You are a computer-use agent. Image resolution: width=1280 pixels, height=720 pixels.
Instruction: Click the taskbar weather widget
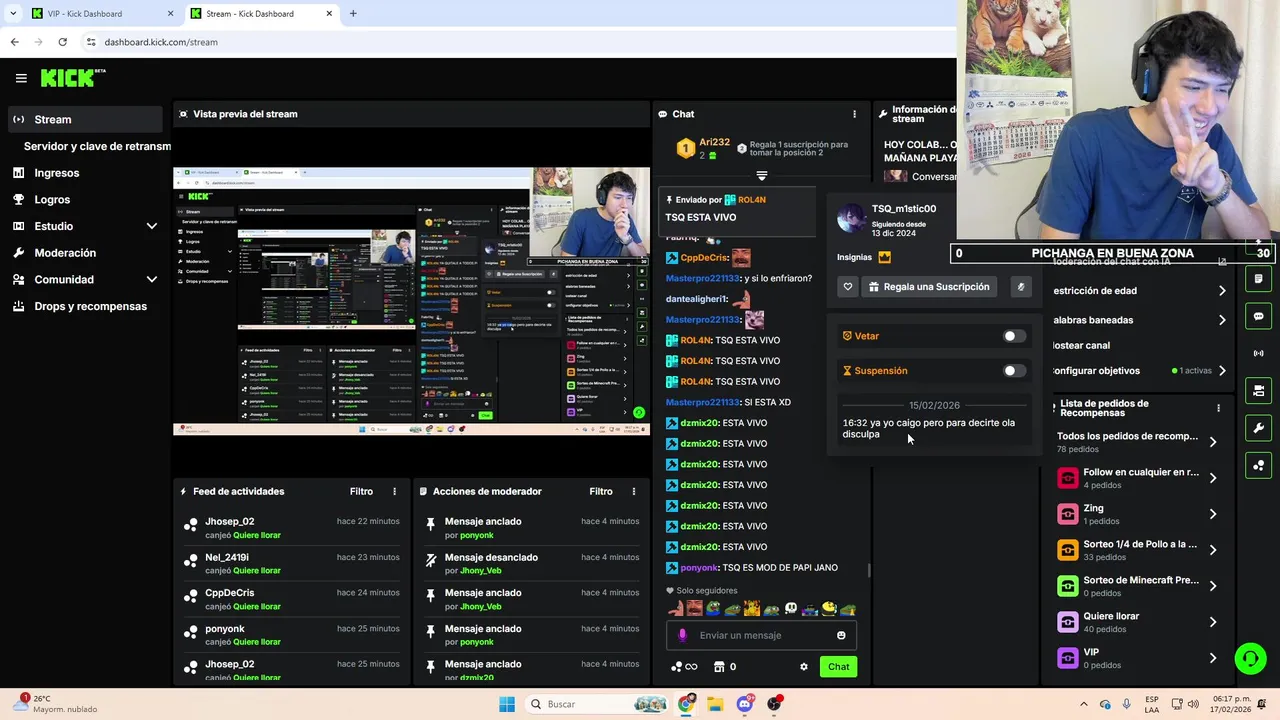55,704
